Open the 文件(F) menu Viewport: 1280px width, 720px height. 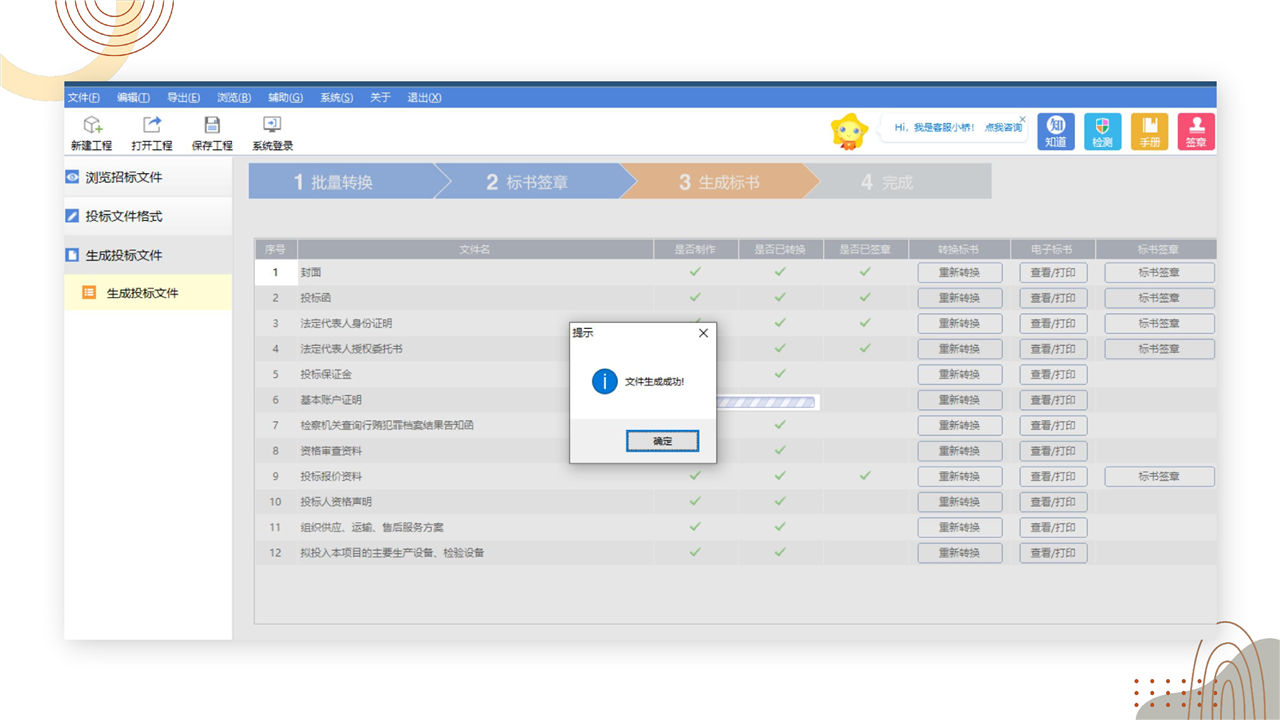point(83,98)
